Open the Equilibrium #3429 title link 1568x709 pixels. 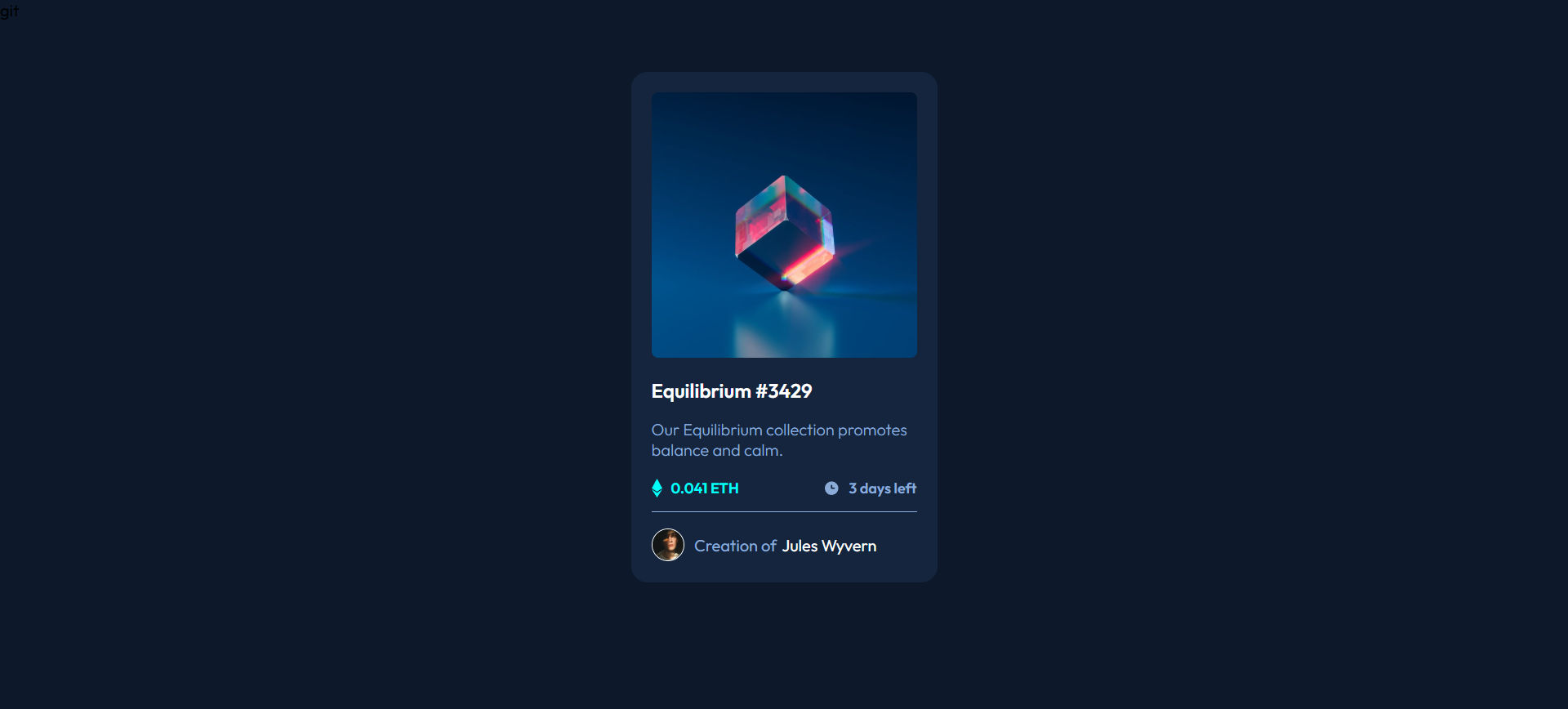[x=732, y=391]
